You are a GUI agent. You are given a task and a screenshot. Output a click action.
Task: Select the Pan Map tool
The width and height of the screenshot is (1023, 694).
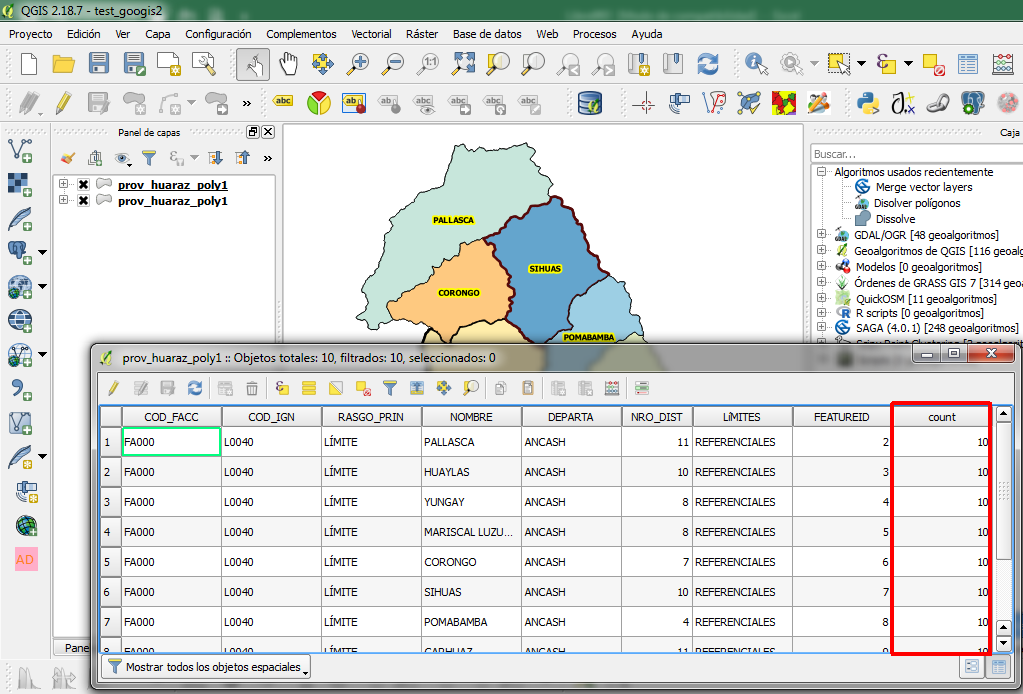(287, 62)
